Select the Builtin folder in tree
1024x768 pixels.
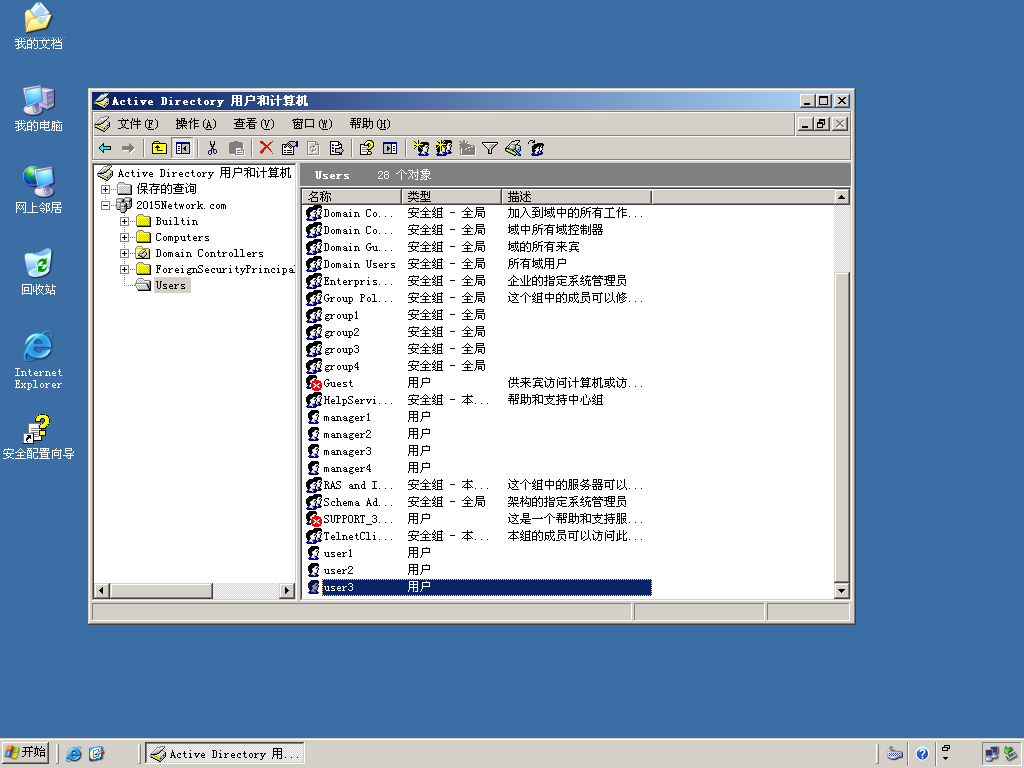[x=176, y=221]
